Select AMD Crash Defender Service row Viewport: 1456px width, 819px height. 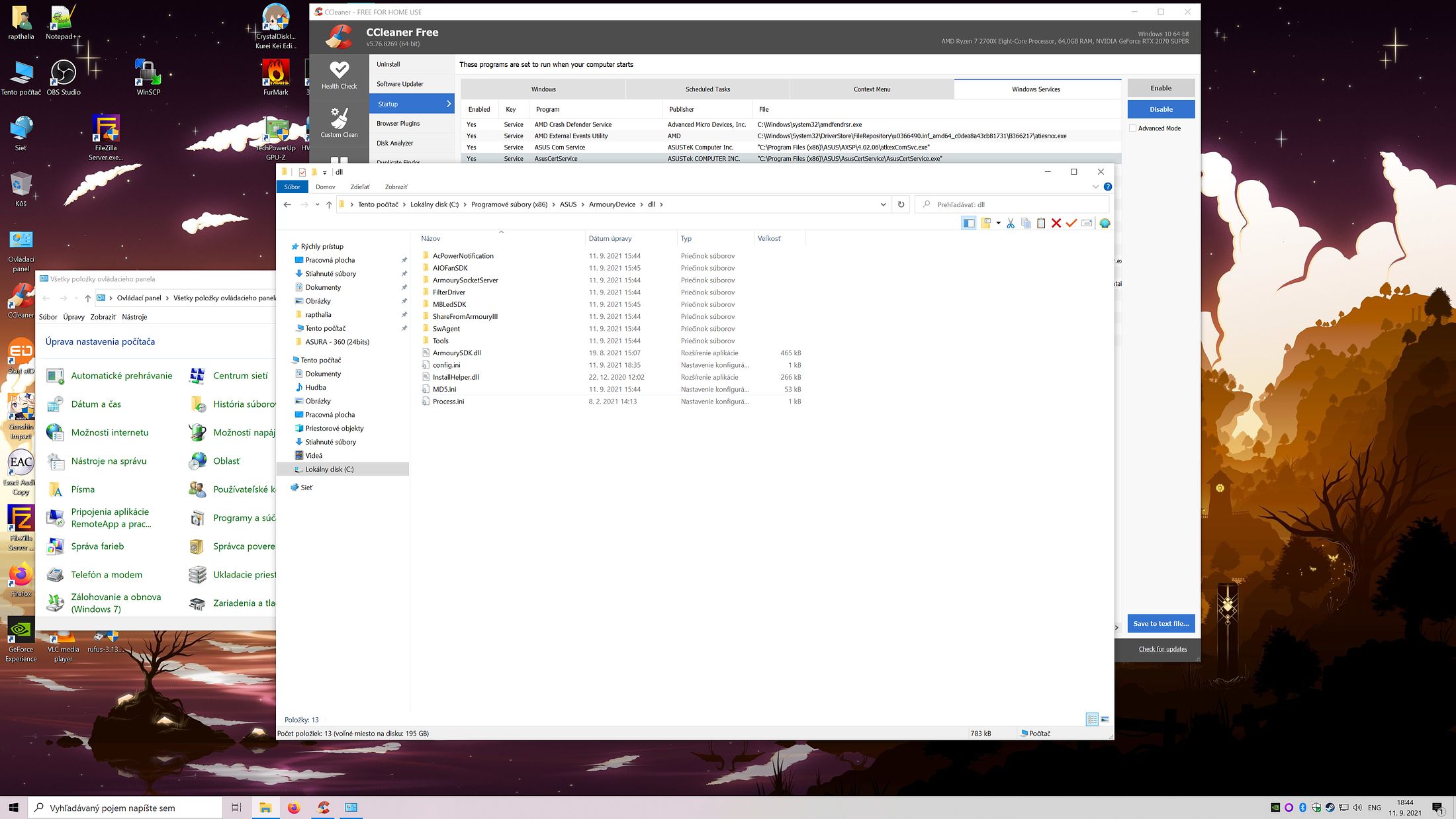click(791, 124)
